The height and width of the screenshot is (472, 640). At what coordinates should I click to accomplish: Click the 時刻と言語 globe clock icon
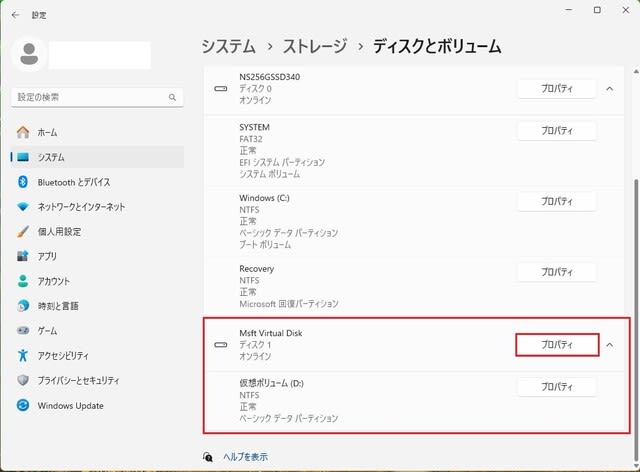23,306
